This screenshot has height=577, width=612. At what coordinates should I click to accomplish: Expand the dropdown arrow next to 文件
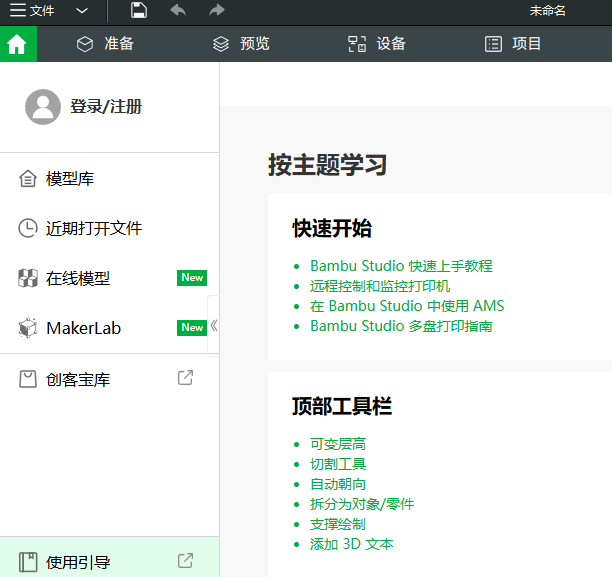[x=82, y=11]
